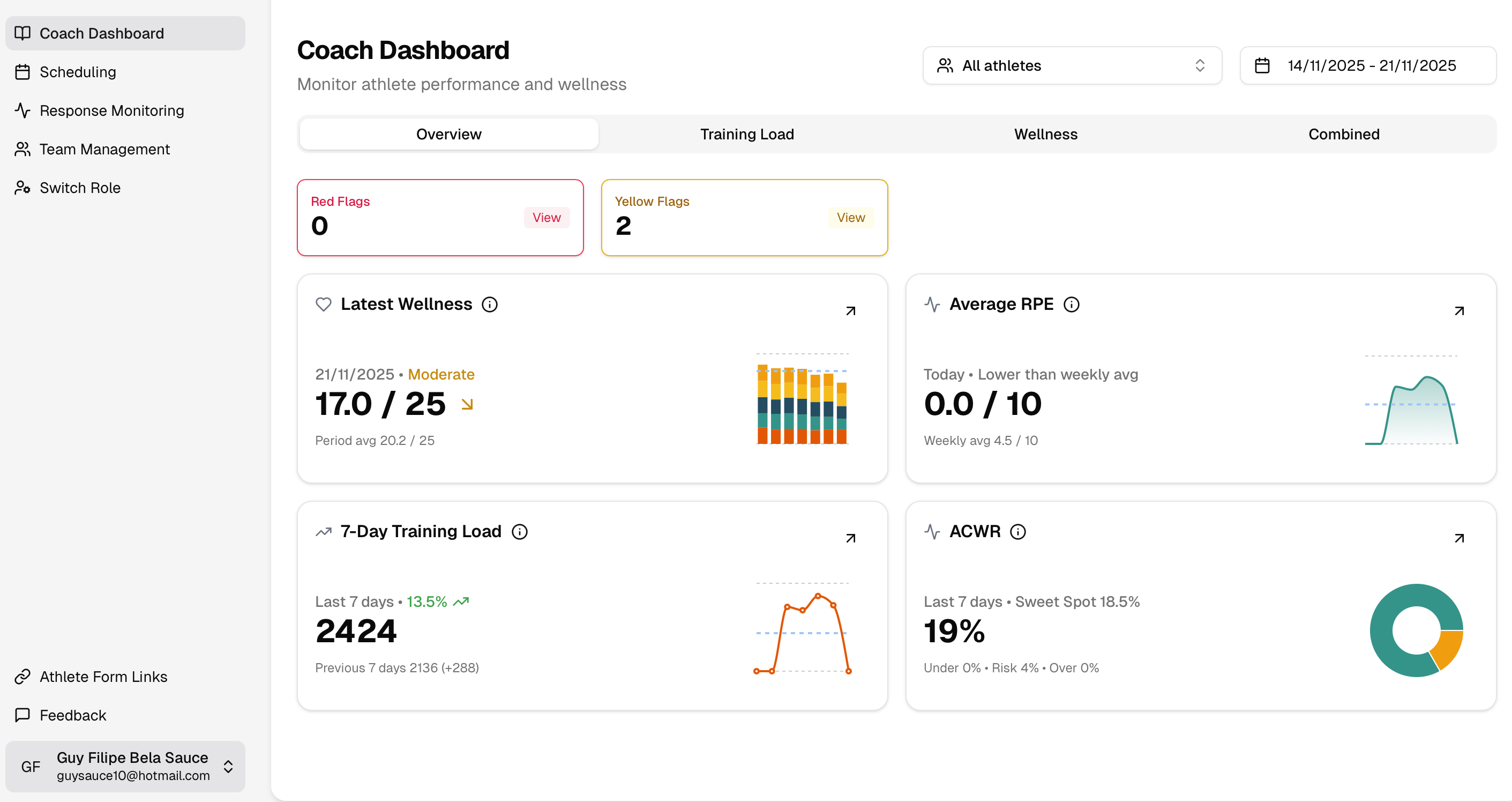The image size is (1512, 802).
Task: Click the Average RPE info icon
Action: tap(1071, 304)
